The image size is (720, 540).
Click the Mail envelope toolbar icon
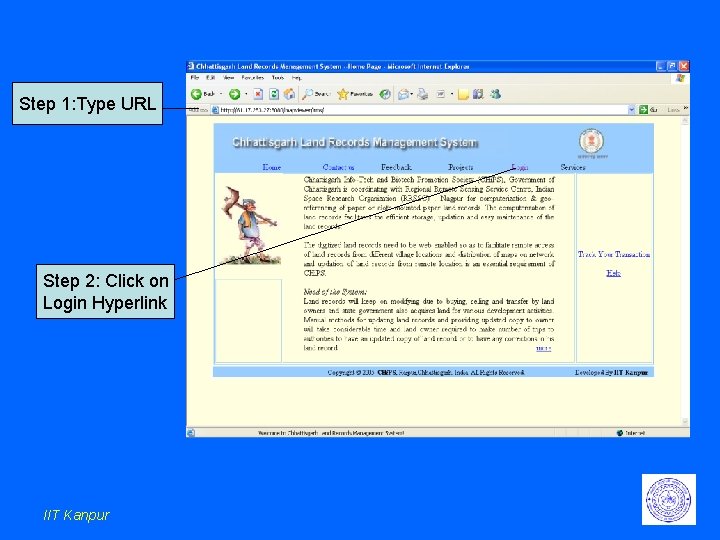403,94
